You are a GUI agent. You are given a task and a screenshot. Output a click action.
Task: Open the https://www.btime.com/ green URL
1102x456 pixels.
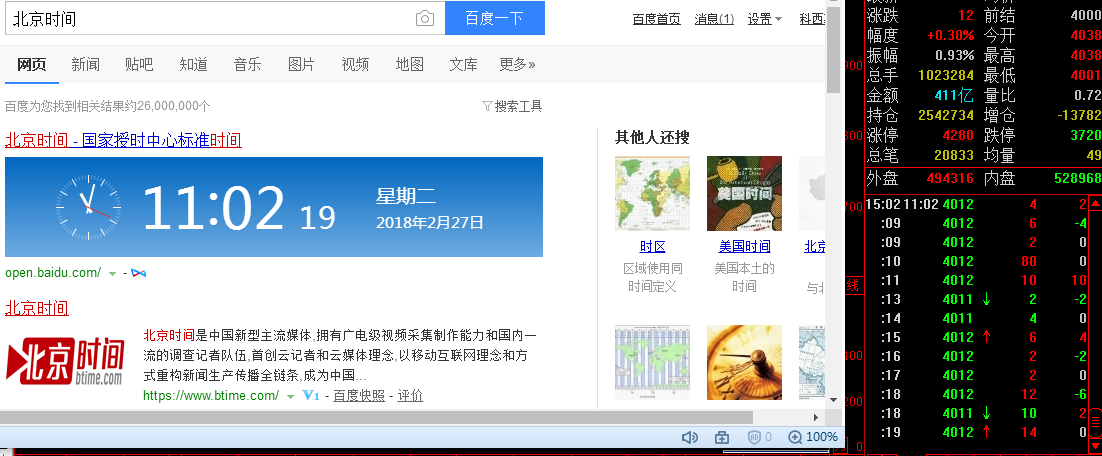pyautogui.click(x=211, y=396)
